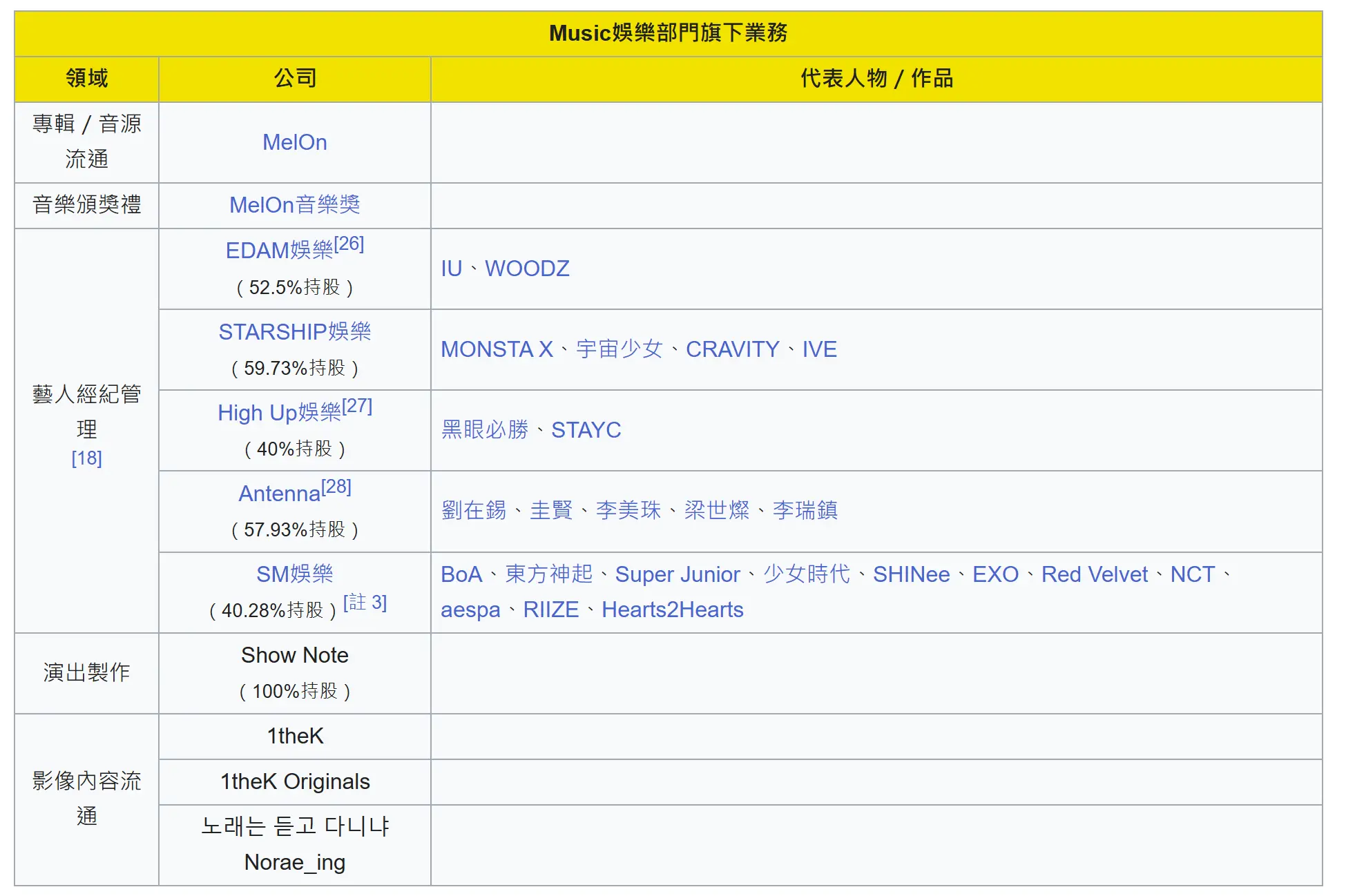1355x896 pixels.
Task: Open the MONSTA X link
Action: pyautogui.click(x=497, y=349)
